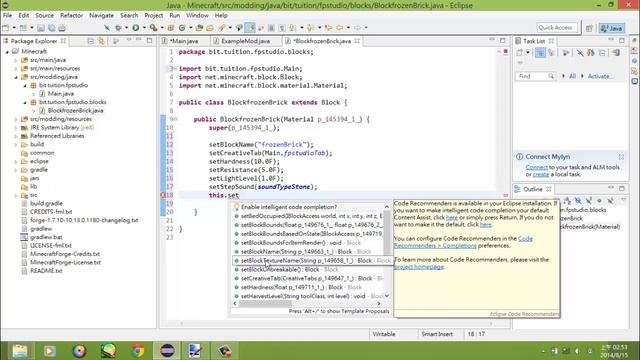
Task: Click the create local task link
Action: 541,174
